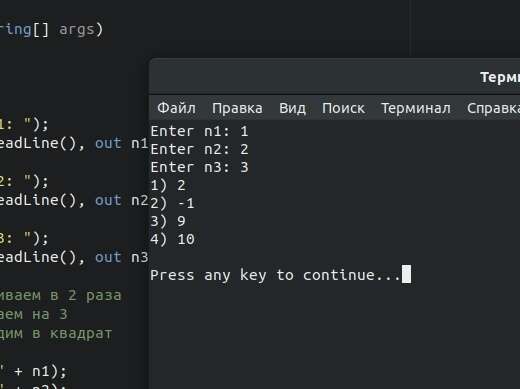520x389 pixels.
Task: Place cursor on 'args)' in code editor
Action: (x=81, y=30)
